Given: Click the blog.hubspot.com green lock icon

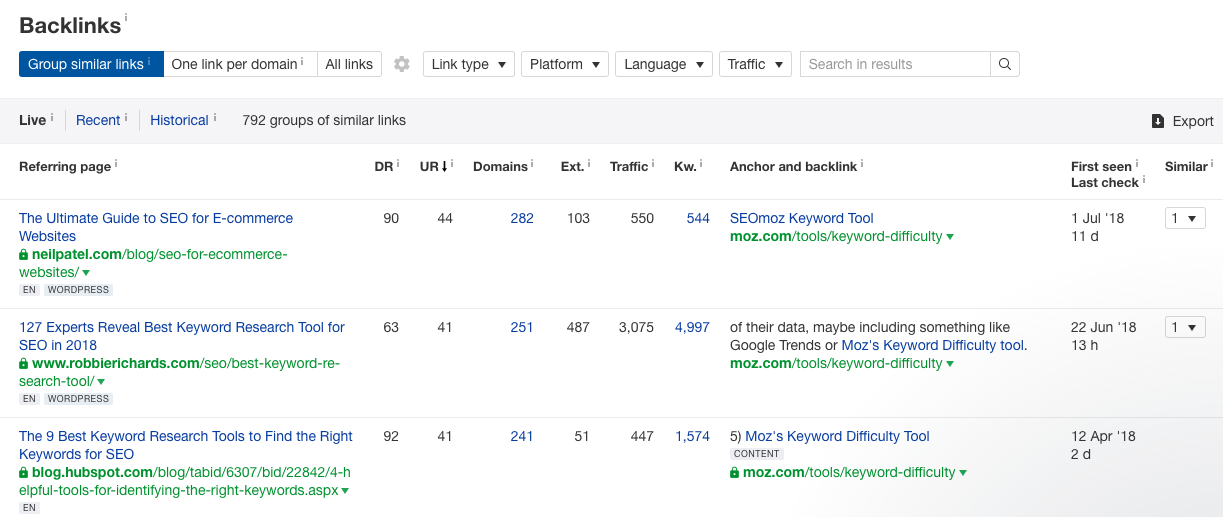Looking at the screenshot, I should tap(24, 473).
